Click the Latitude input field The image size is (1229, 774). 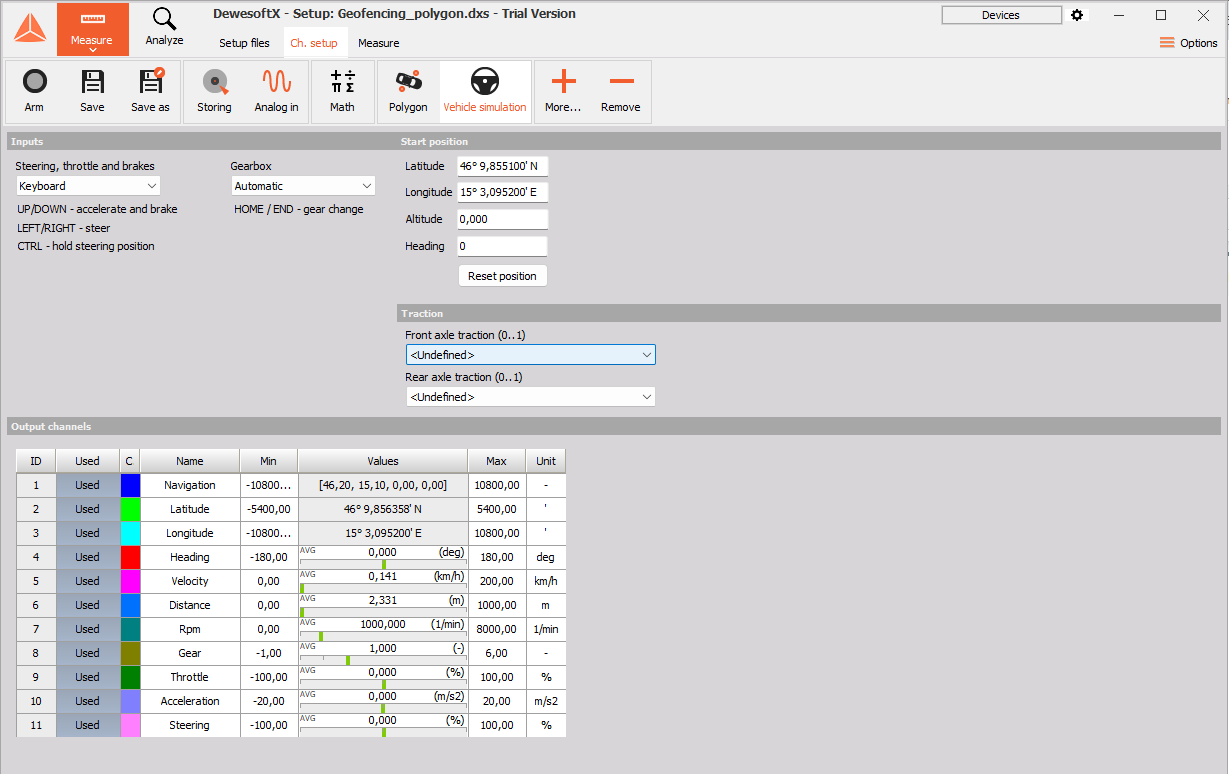(x=503, y=166)
